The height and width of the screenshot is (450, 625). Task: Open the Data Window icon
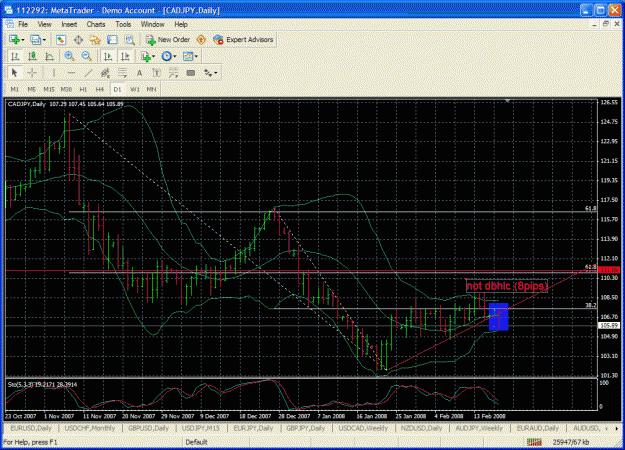[x=78, y=39]
